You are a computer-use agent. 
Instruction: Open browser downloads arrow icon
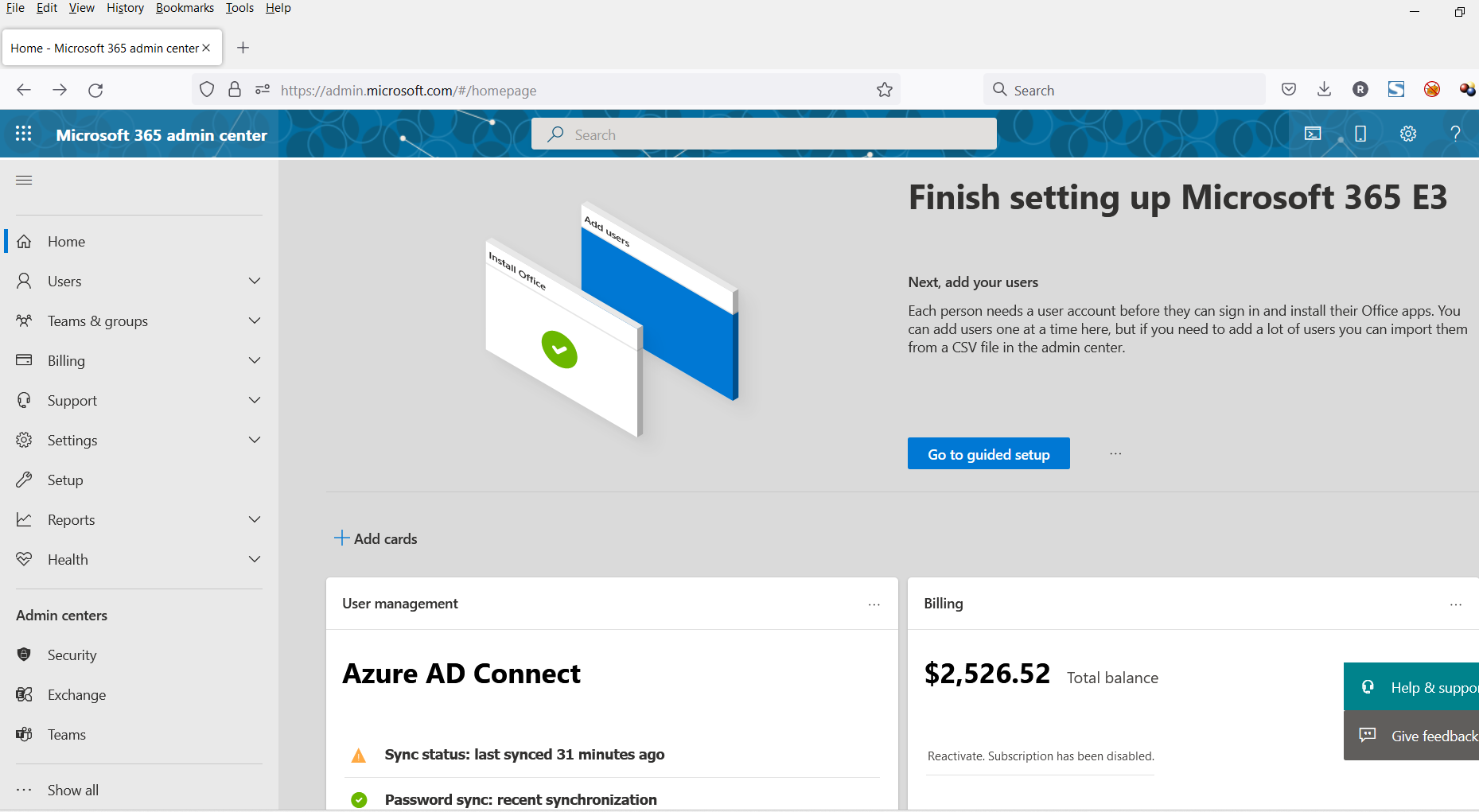1324,89
